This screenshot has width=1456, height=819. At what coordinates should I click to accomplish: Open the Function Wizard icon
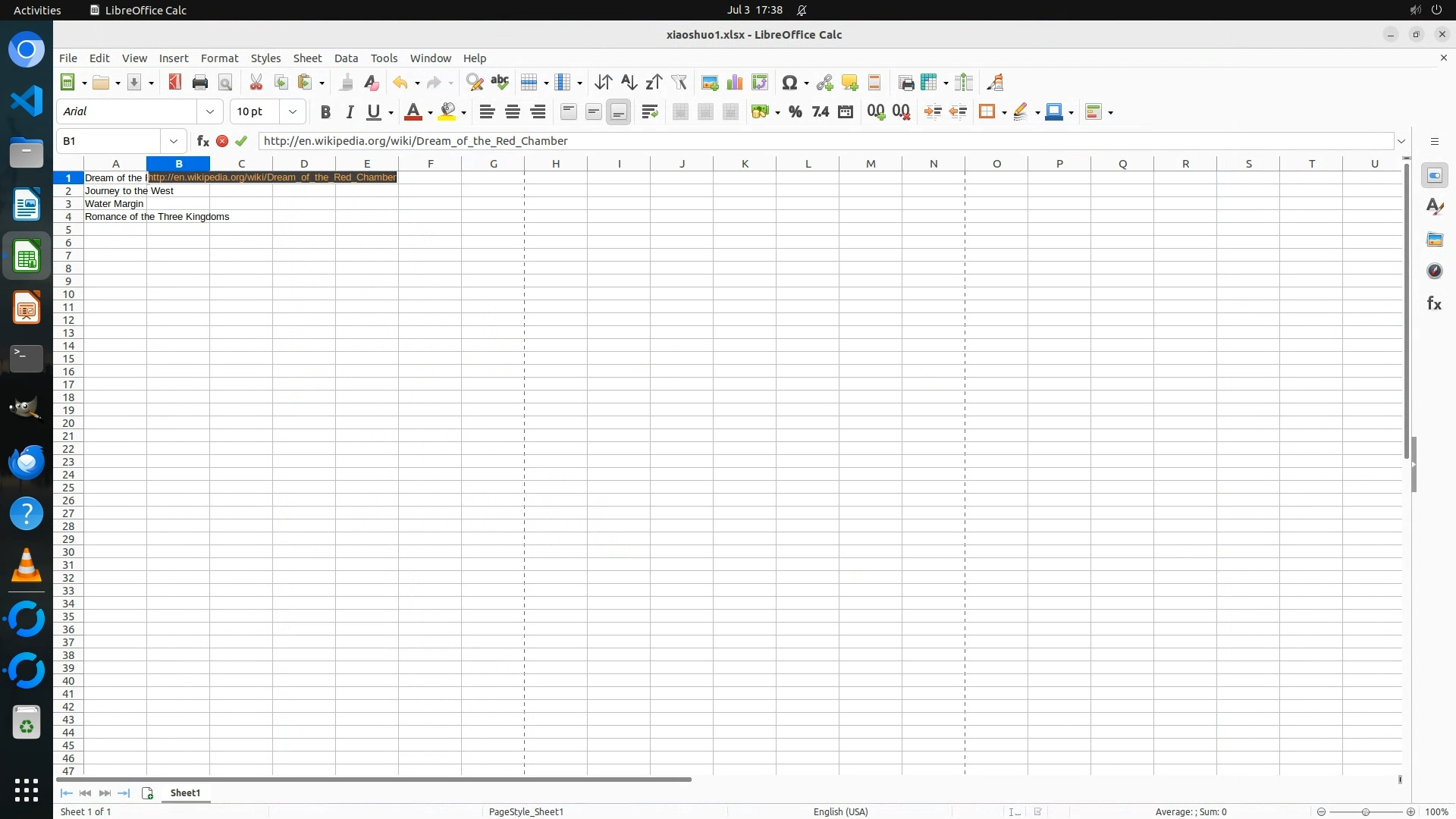pyautogui.click(x=202, y=141)
